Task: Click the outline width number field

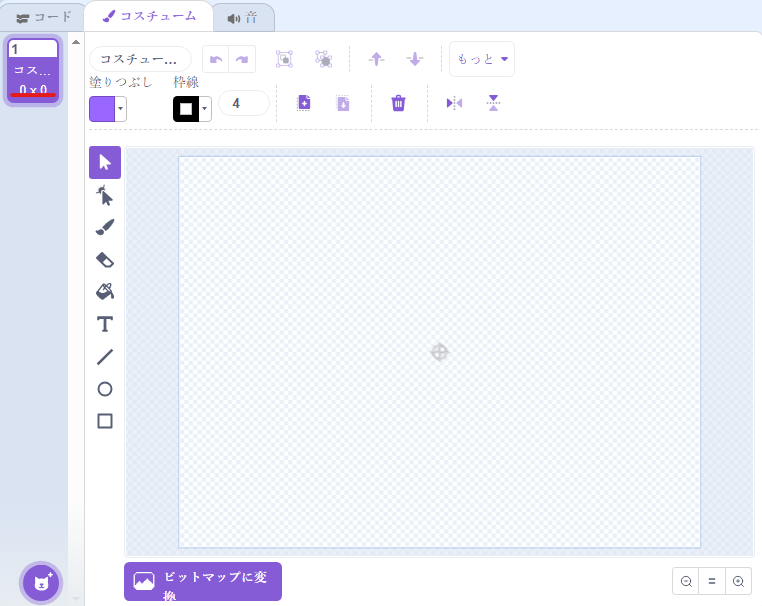Action: (x=244, y=103)
